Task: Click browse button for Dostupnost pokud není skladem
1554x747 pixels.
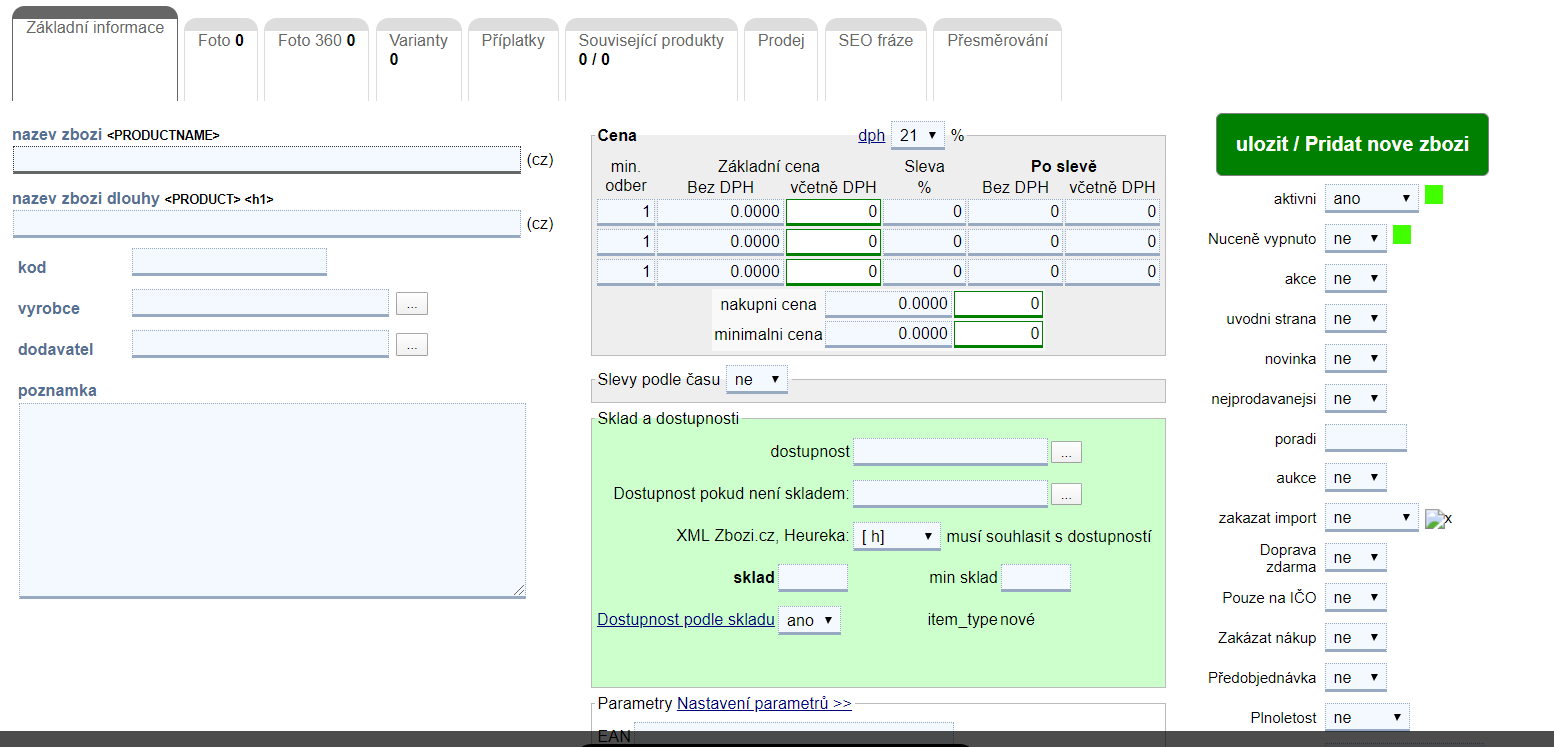Action: point(1066,494)
